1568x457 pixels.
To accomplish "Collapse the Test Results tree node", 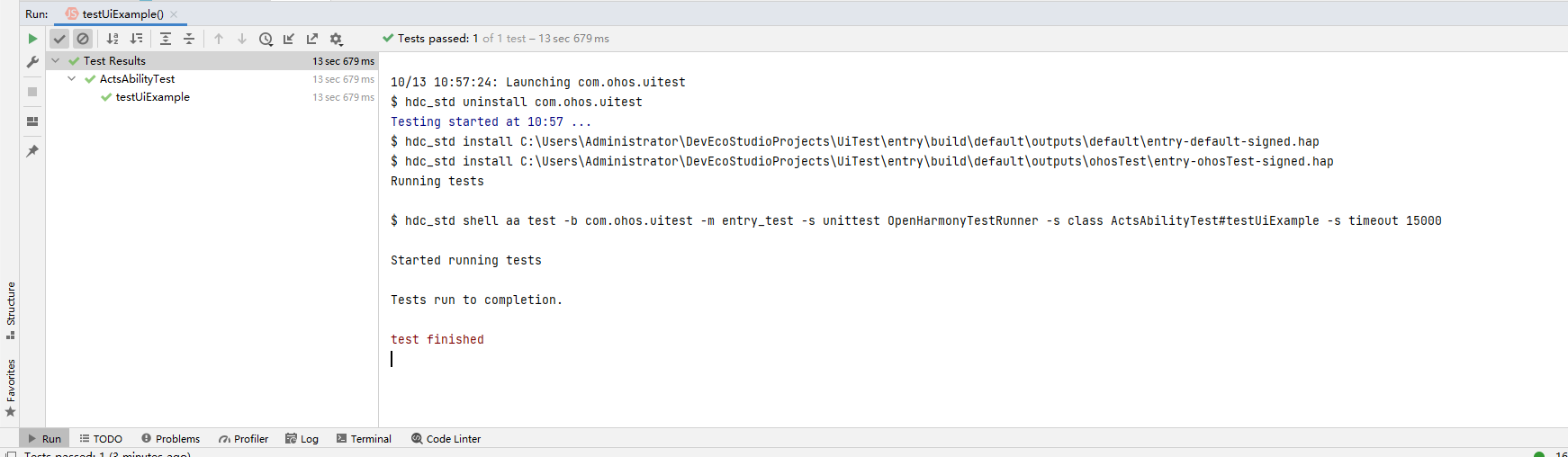I will click(x=56, y=61).
